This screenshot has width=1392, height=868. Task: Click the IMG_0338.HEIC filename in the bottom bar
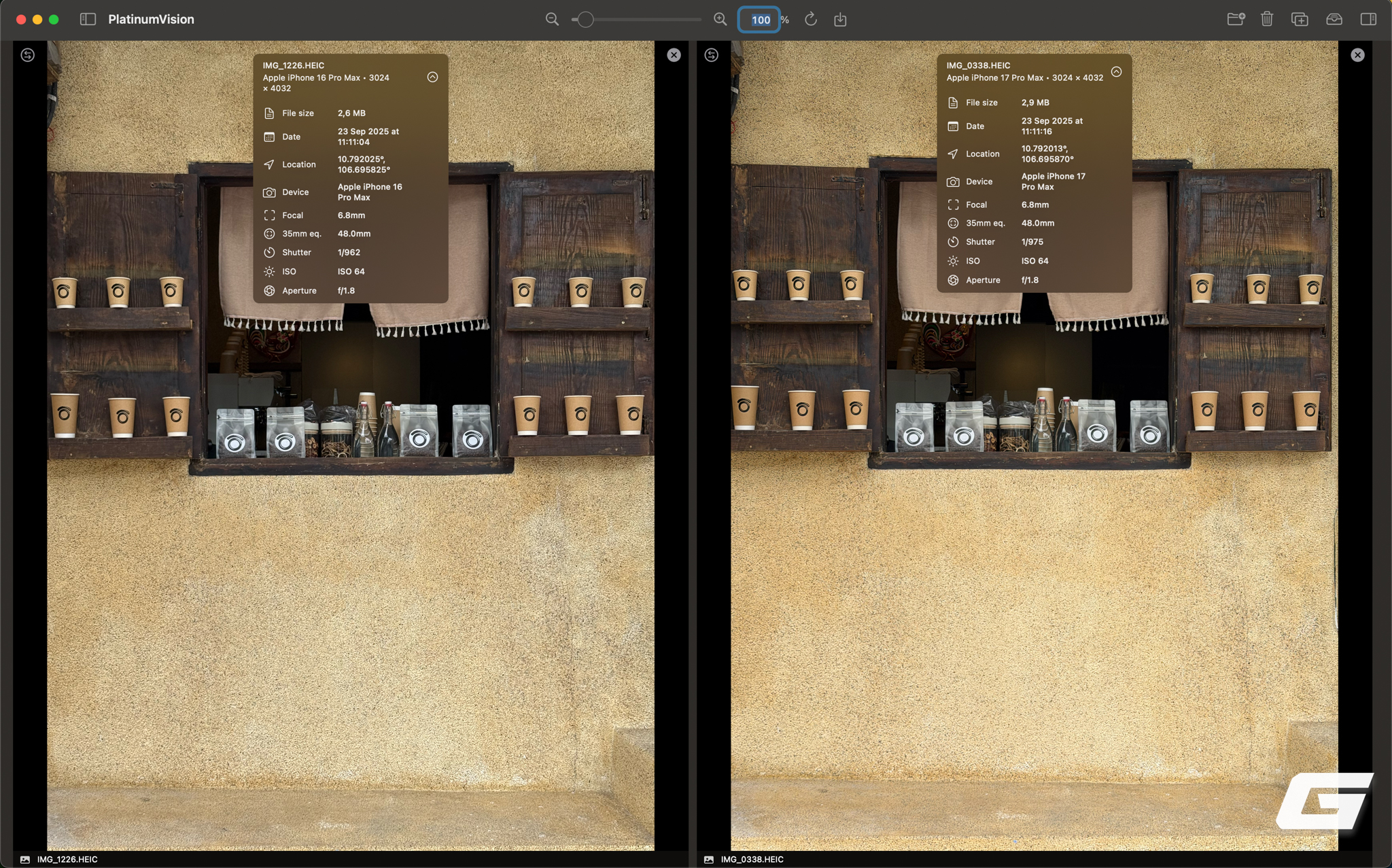click(x=752, y=859)
